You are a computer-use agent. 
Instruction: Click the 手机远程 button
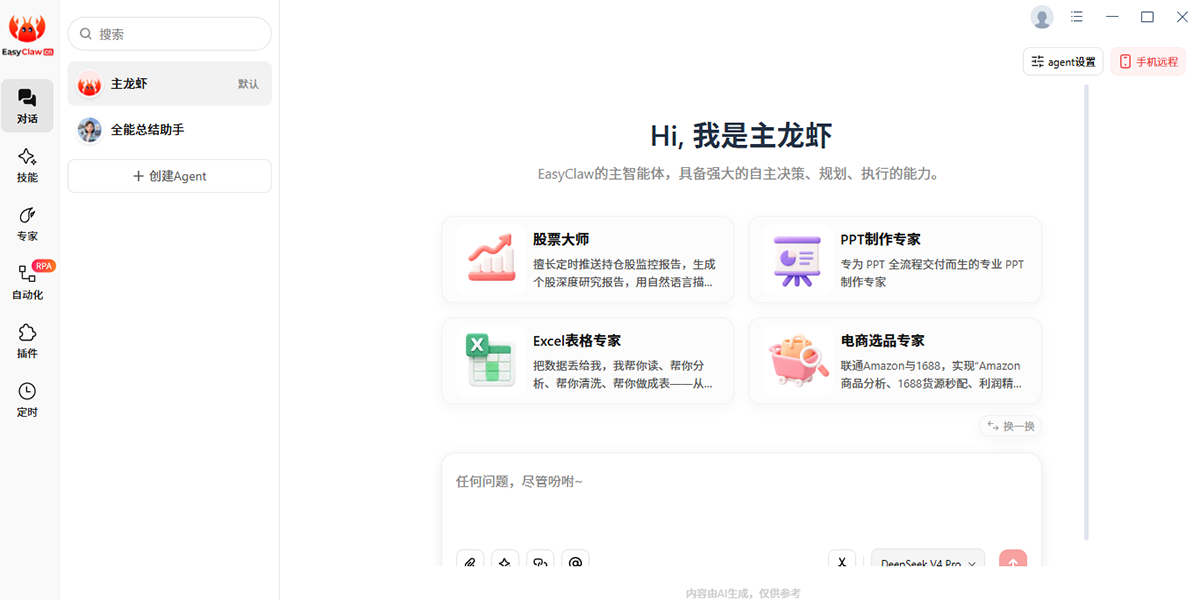point(1148,62)
